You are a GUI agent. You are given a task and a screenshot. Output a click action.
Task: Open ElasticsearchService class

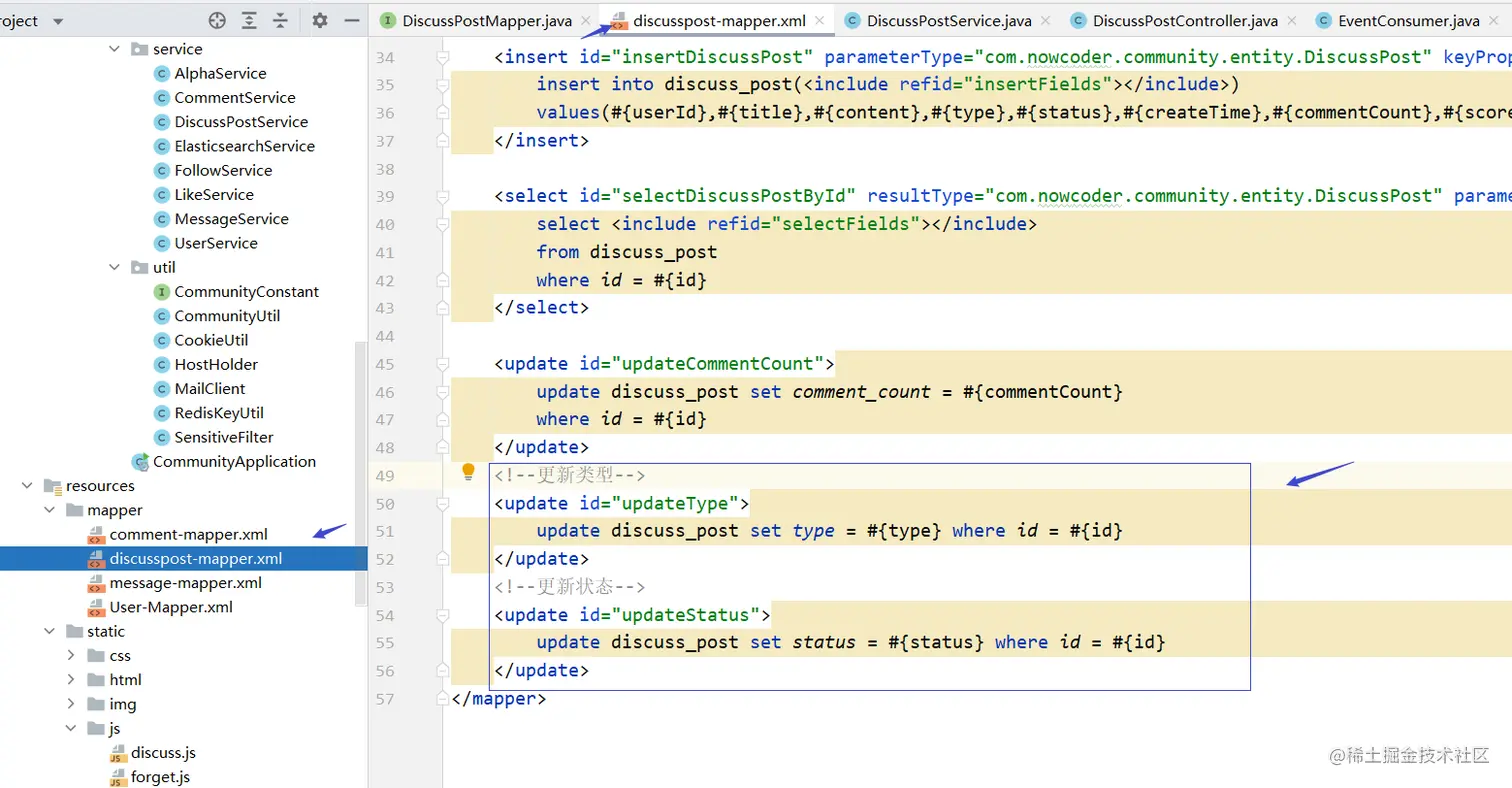(x=244, y=146)
